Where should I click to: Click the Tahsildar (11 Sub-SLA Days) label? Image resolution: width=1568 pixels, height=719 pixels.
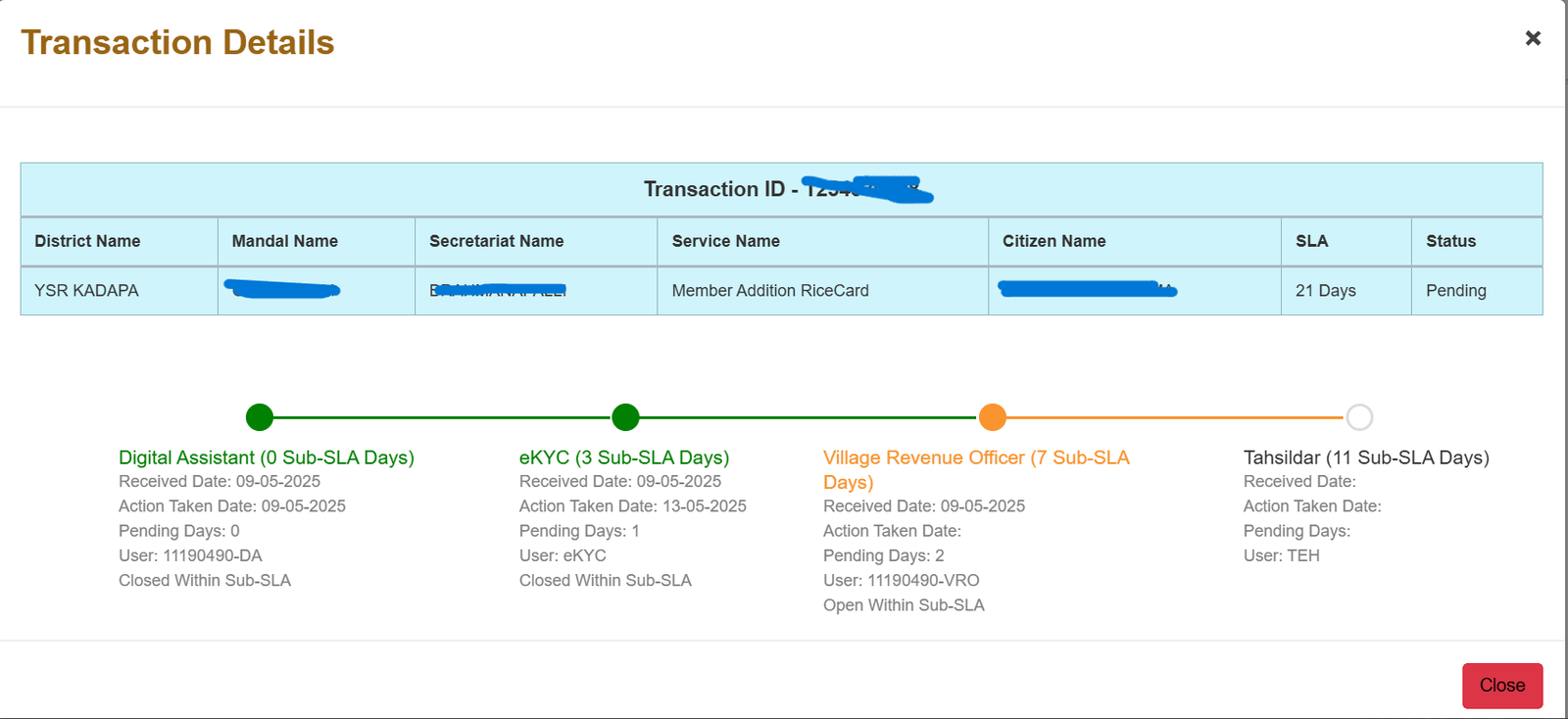[1366, 457]
